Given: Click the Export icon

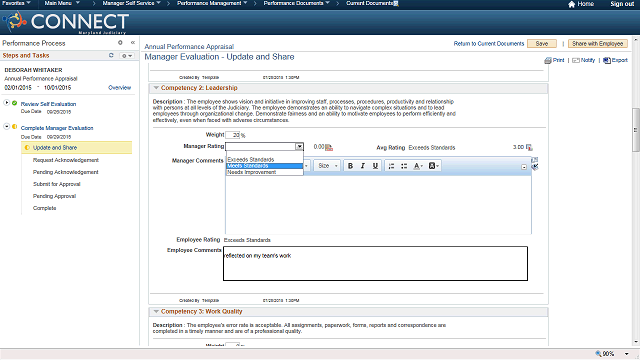Looking at the screenshot, I should click(607, 60).
